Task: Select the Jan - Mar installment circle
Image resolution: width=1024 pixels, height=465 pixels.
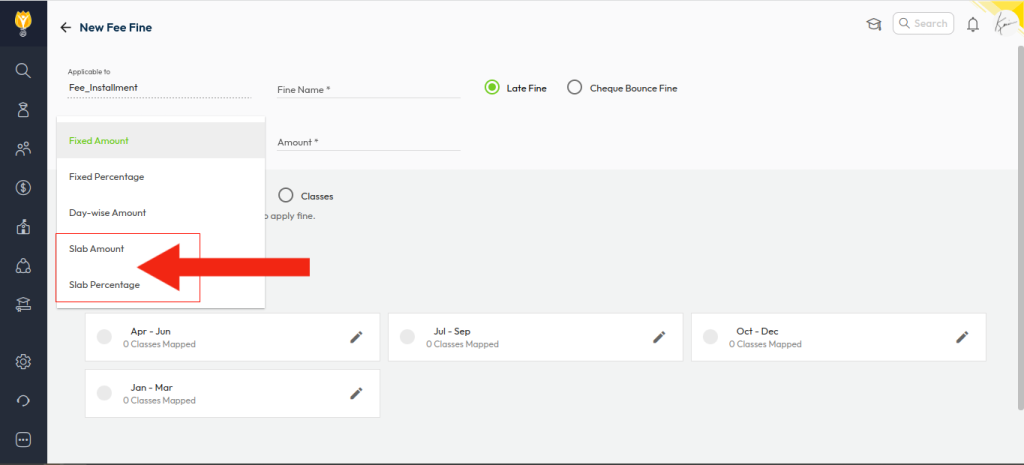Action: [x=104, y=393]
